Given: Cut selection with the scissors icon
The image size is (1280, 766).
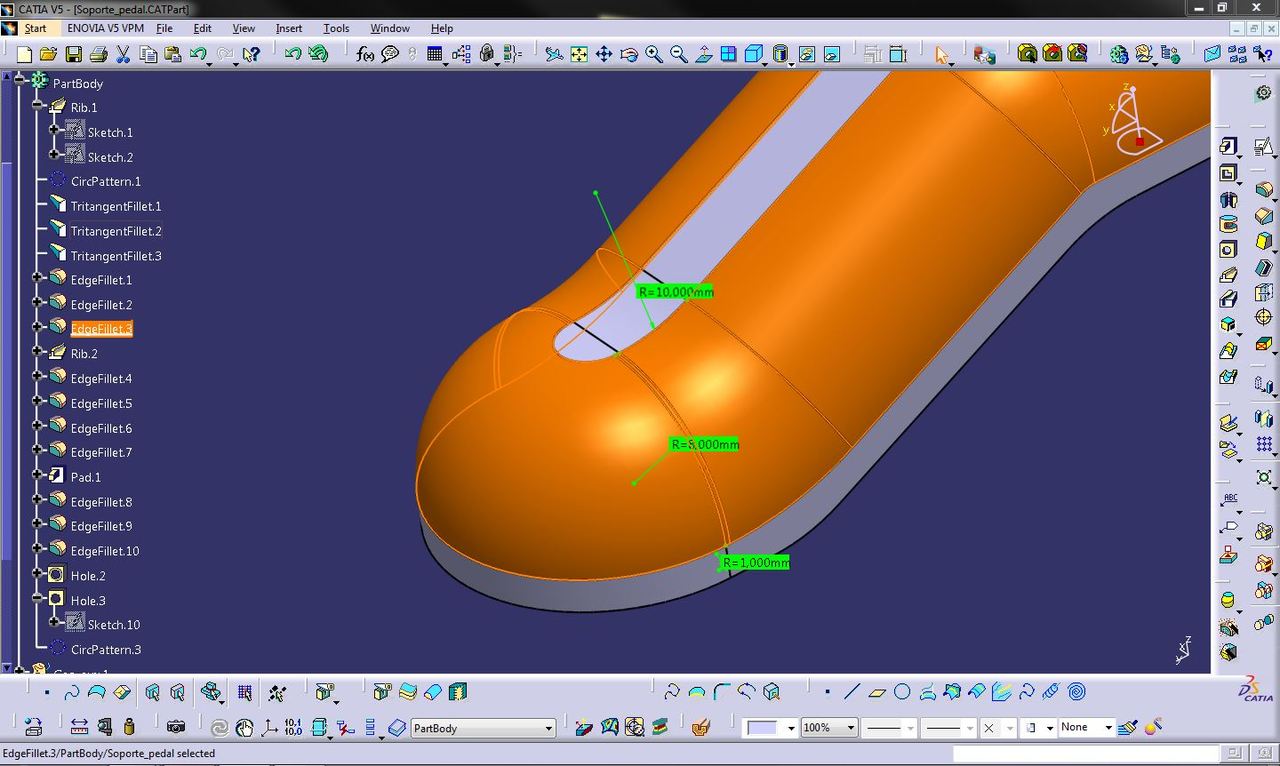Looking at the screenshot, I should coord(123,54).
